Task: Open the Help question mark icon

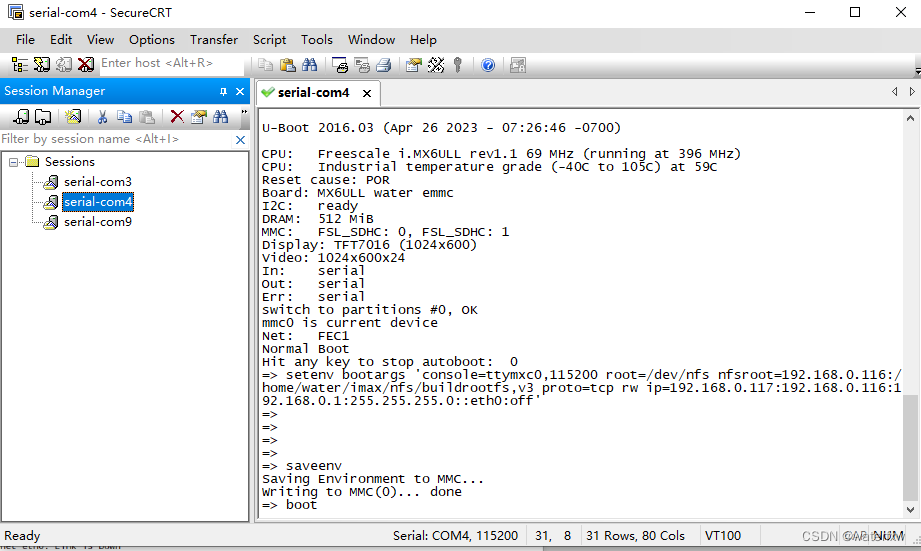Action: pos(488,65)
